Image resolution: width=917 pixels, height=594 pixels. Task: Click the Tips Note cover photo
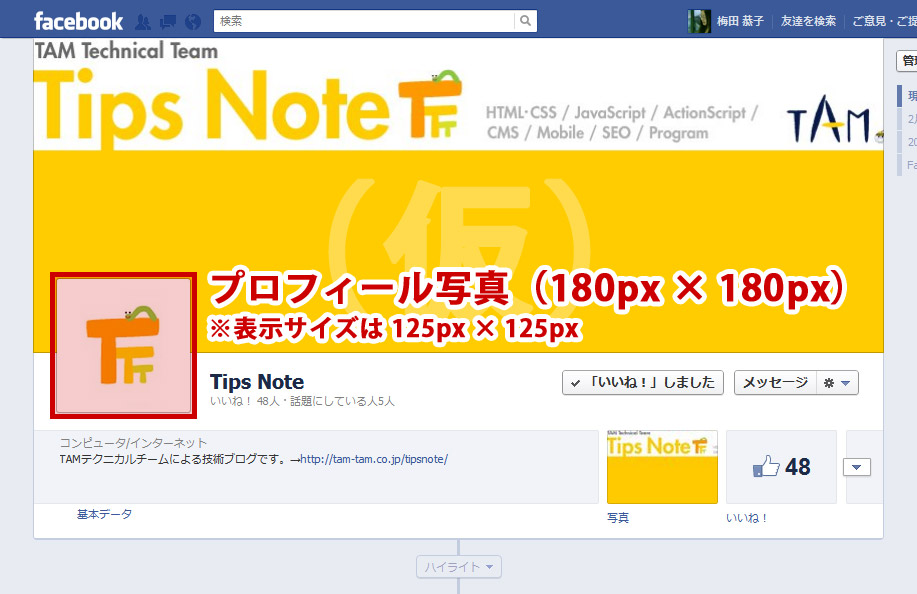(458, 195)
